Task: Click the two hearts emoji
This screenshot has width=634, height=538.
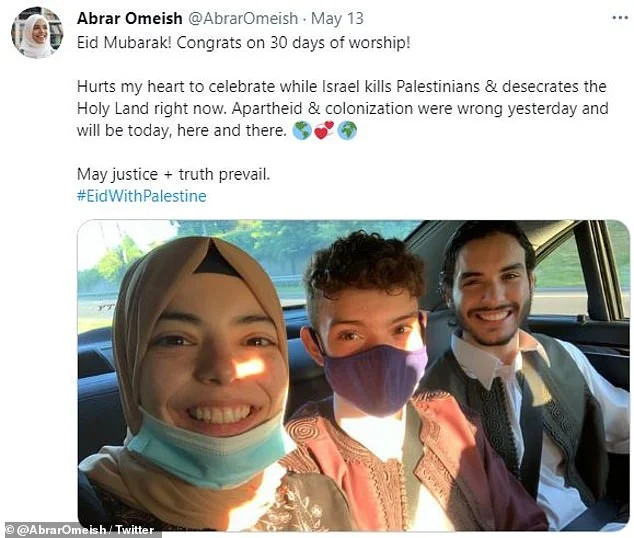Action: [x=324, y=131]
